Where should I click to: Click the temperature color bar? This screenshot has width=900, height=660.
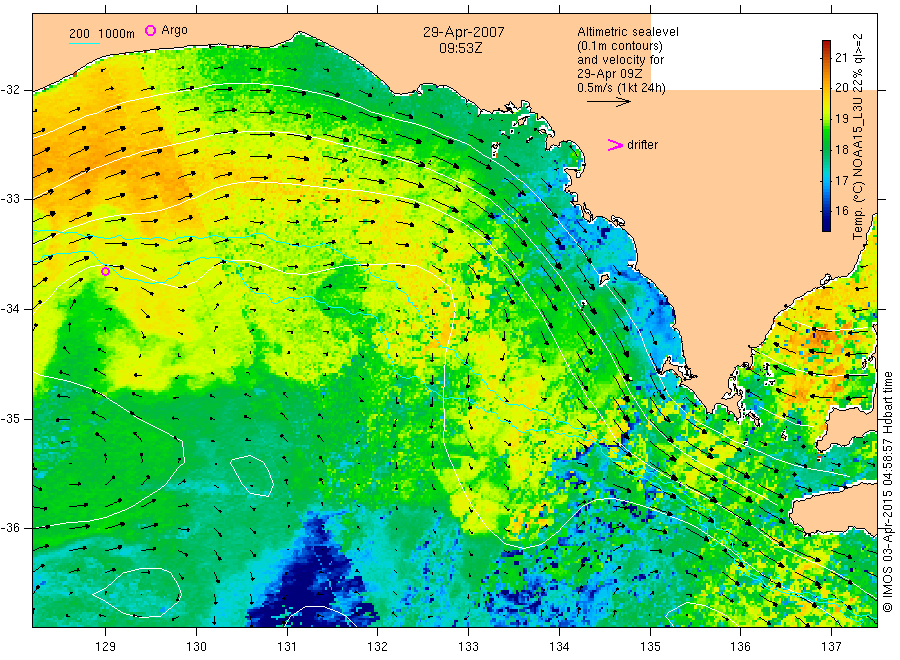[x=826, y=135]
